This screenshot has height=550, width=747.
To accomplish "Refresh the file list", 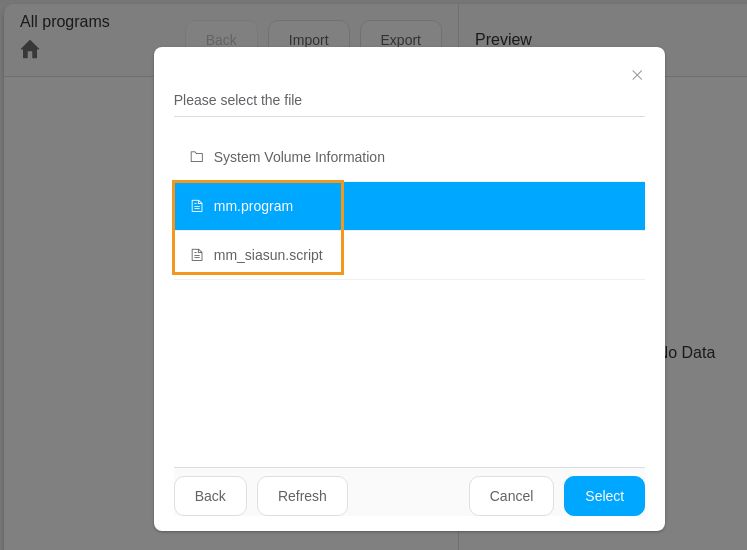I will [x=302, y=496].
